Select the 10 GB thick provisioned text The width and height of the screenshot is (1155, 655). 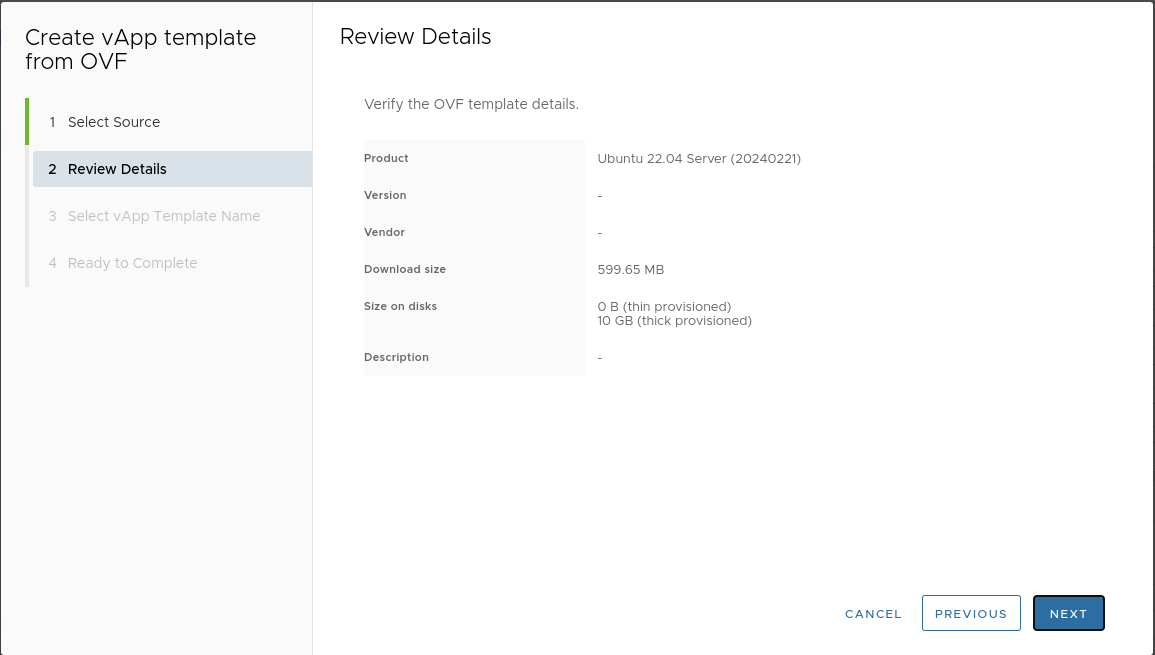click(x=674, y=321)
